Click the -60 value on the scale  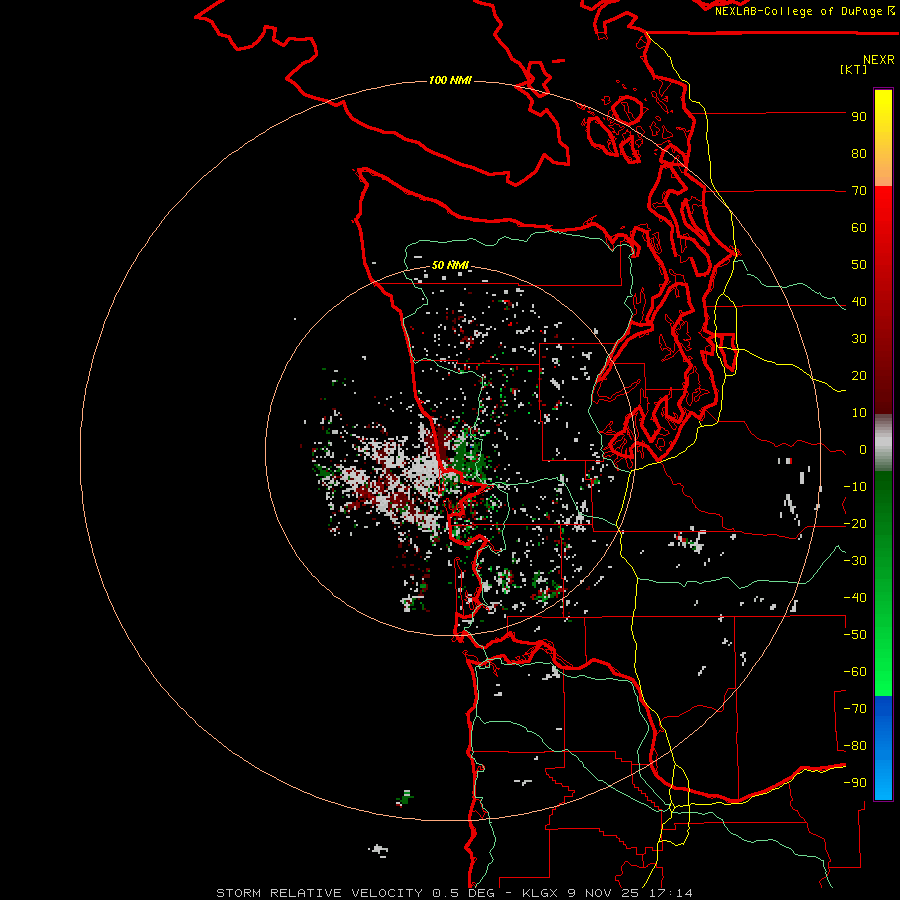[x=855, y=672]
